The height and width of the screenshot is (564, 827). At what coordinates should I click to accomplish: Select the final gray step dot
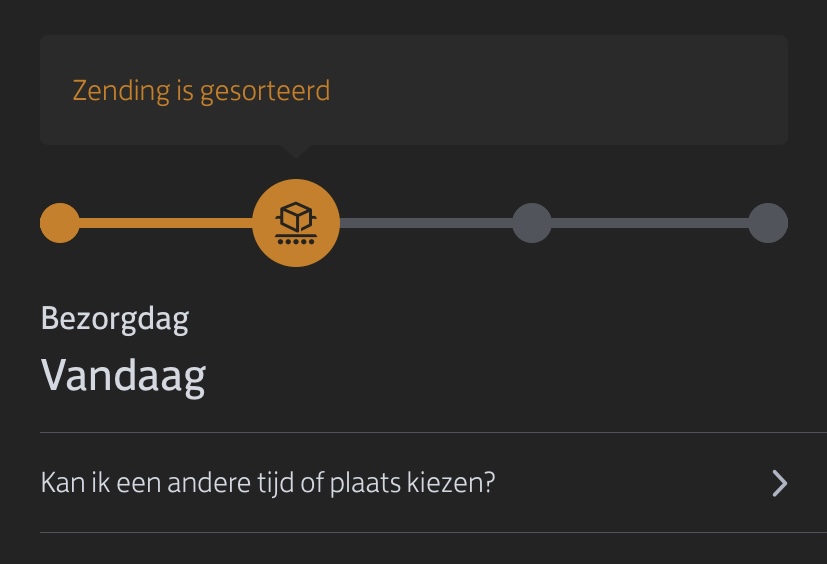pyautogui.click(x=768, y=223)
